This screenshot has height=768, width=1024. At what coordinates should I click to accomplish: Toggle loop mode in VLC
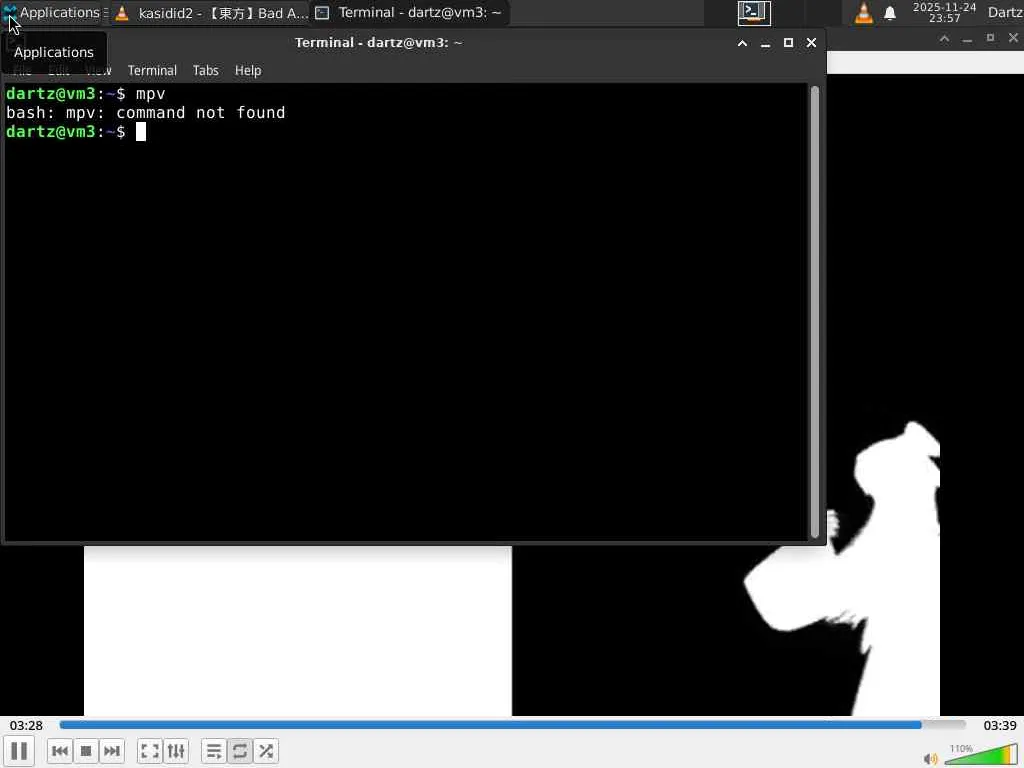(240, 751)
